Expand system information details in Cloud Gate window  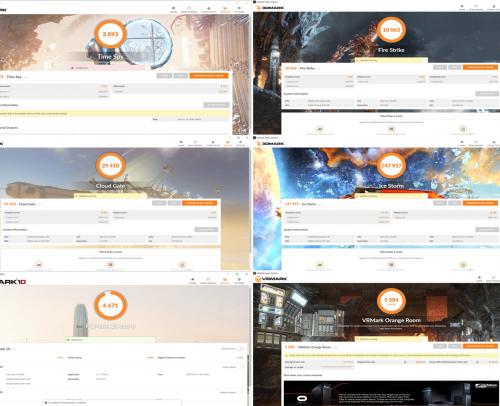[206, 229]
